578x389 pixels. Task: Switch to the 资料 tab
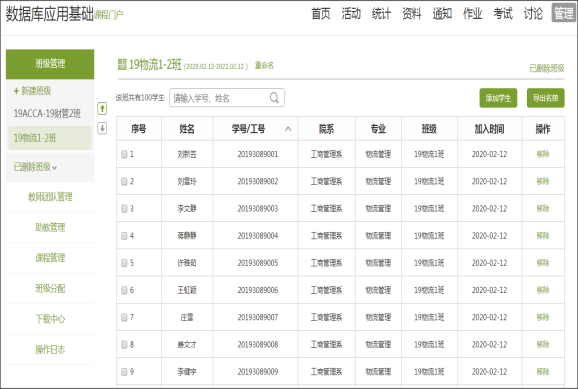tap(412, 14)
